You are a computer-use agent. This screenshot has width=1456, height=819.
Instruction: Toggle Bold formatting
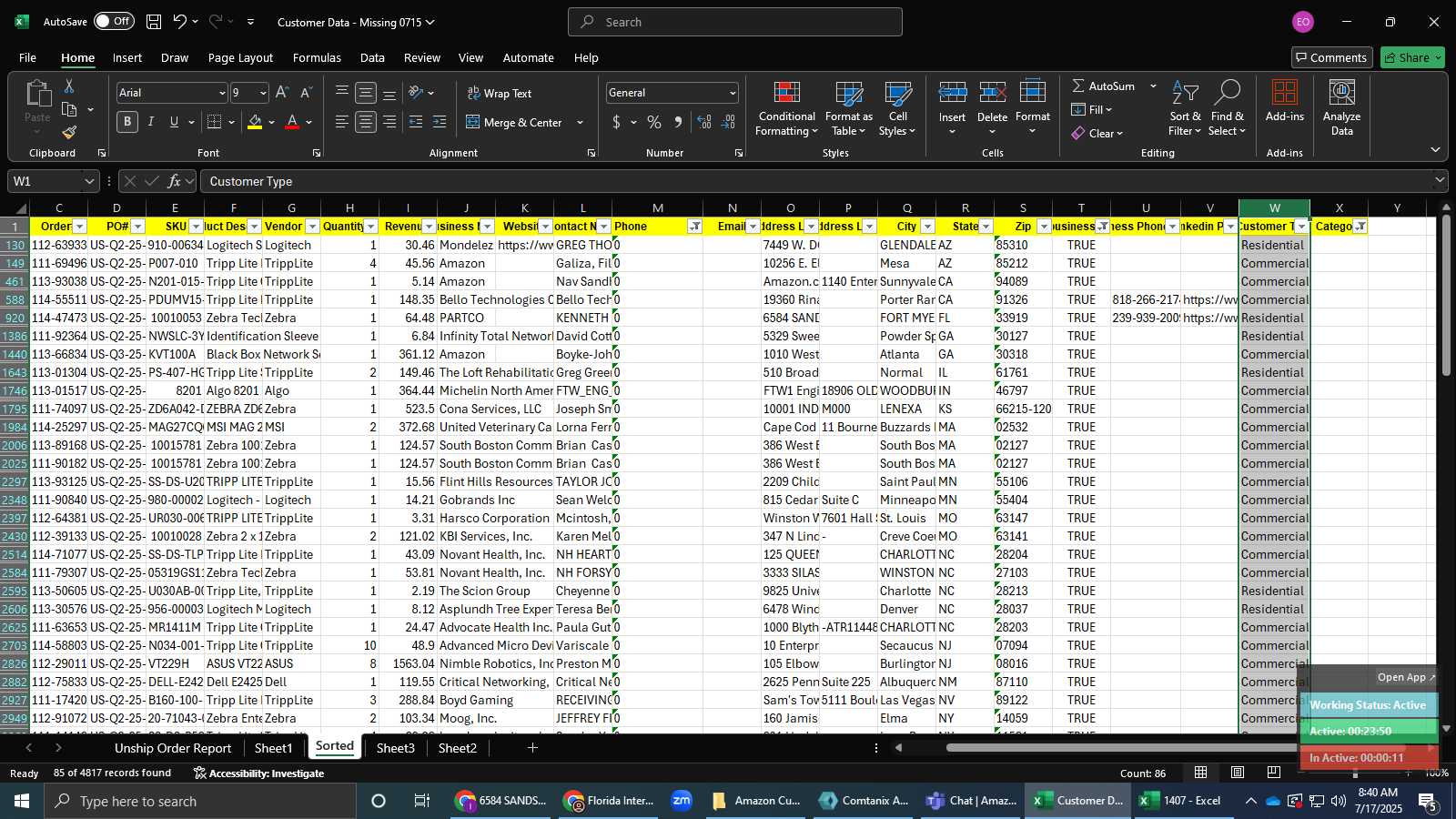[127, 122]
